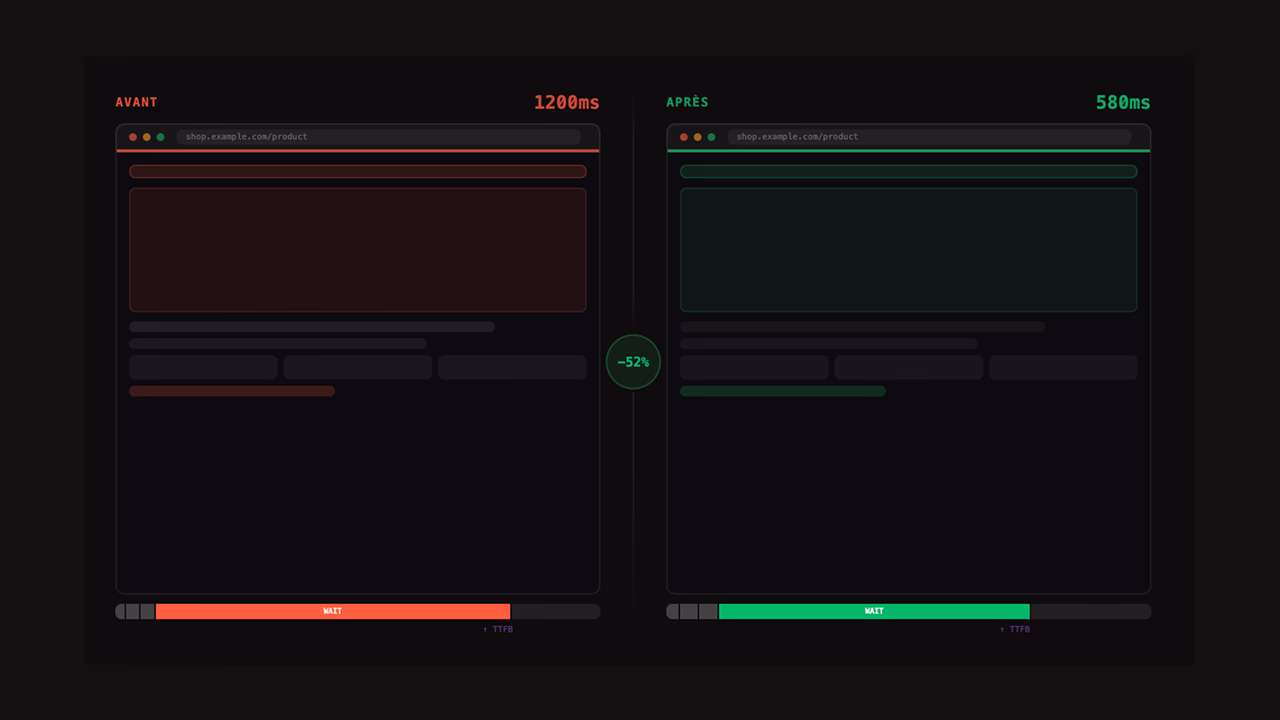Click the 1200ms timing value

567,102
